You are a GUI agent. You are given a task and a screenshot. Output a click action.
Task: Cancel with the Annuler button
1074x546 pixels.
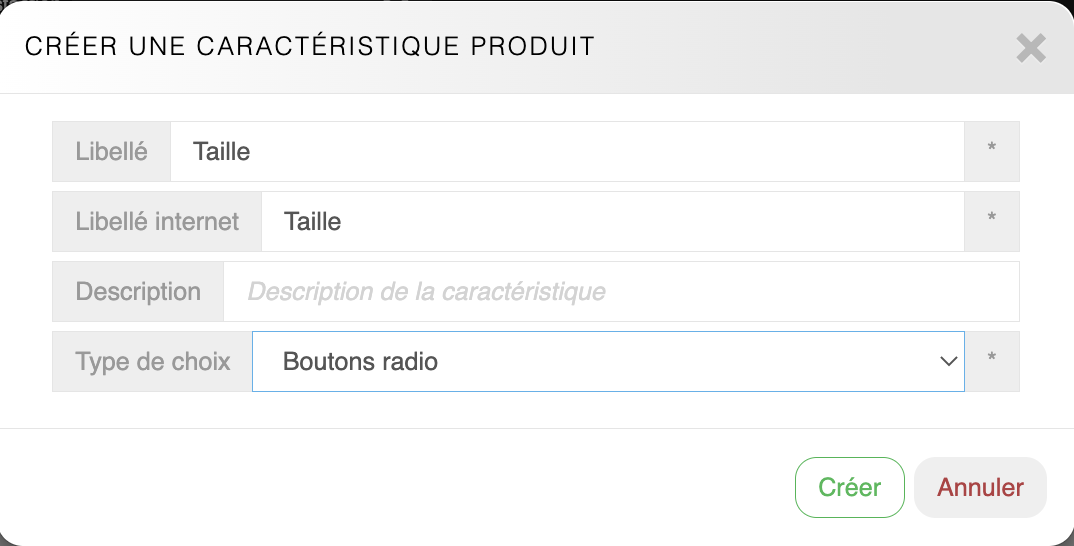pos(980,488)
